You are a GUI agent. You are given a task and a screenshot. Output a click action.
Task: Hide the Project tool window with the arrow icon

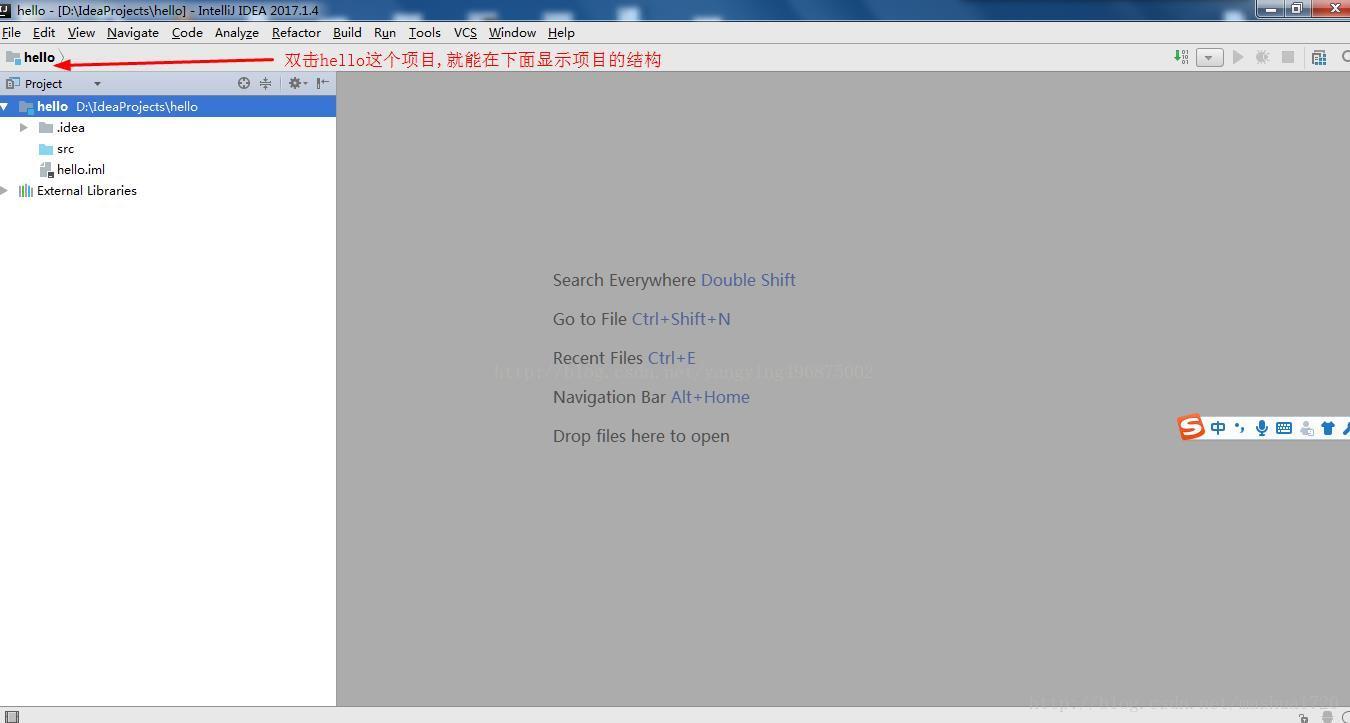(322, 83)
